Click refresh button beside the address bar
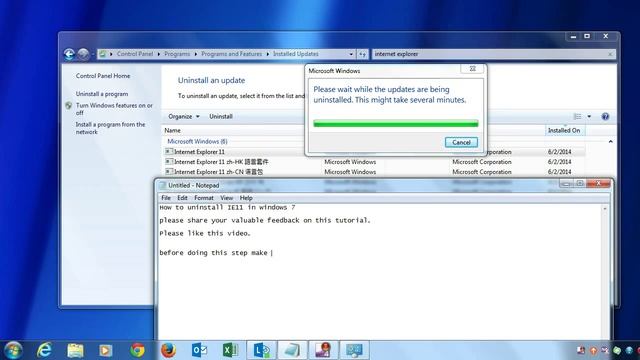The height and width of the screenshot is (360, 640). pyautogui.click(x=362, y=54)
